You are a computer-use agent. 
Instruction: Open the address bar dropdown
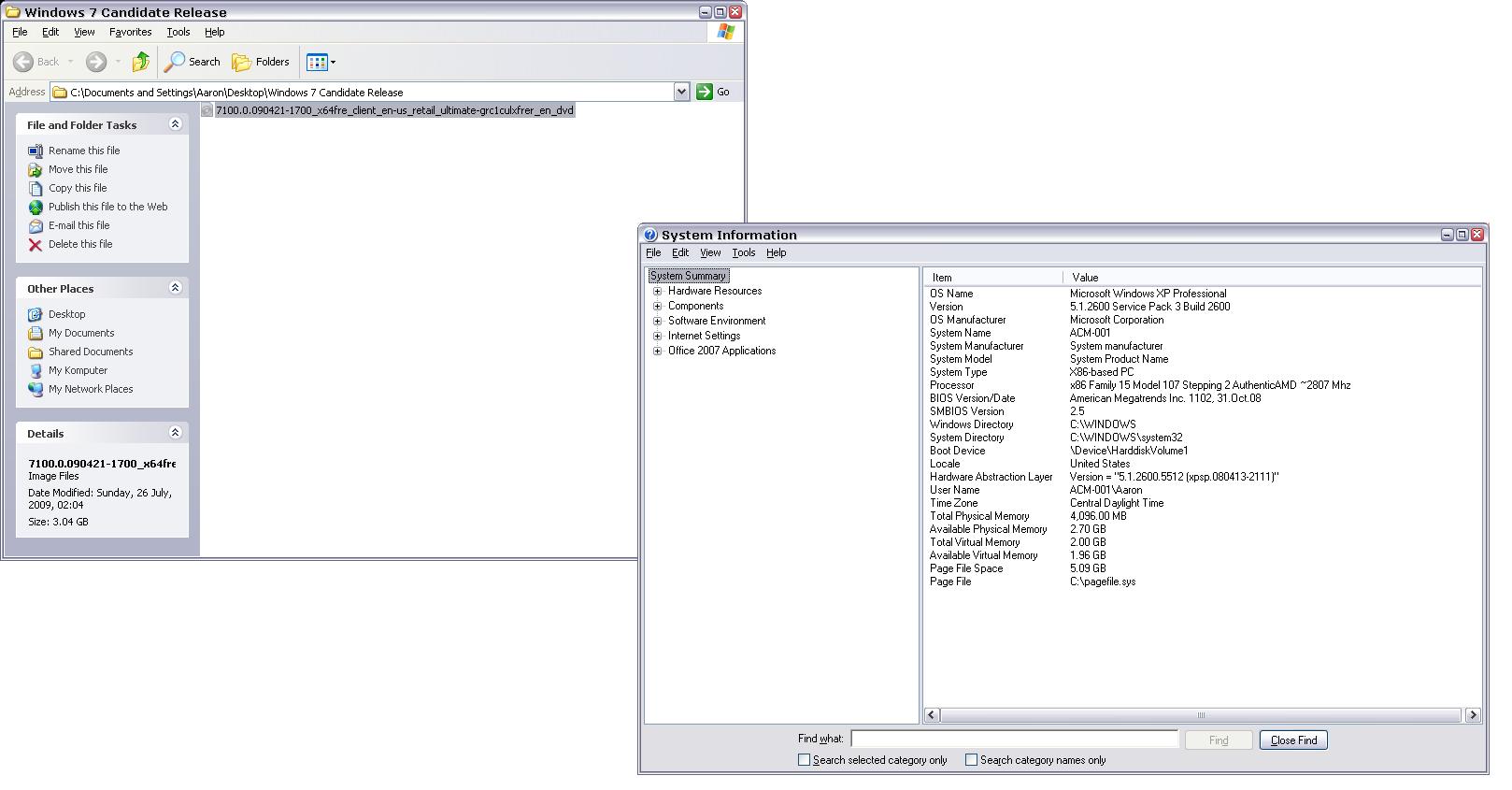click(x=681, y=92)
